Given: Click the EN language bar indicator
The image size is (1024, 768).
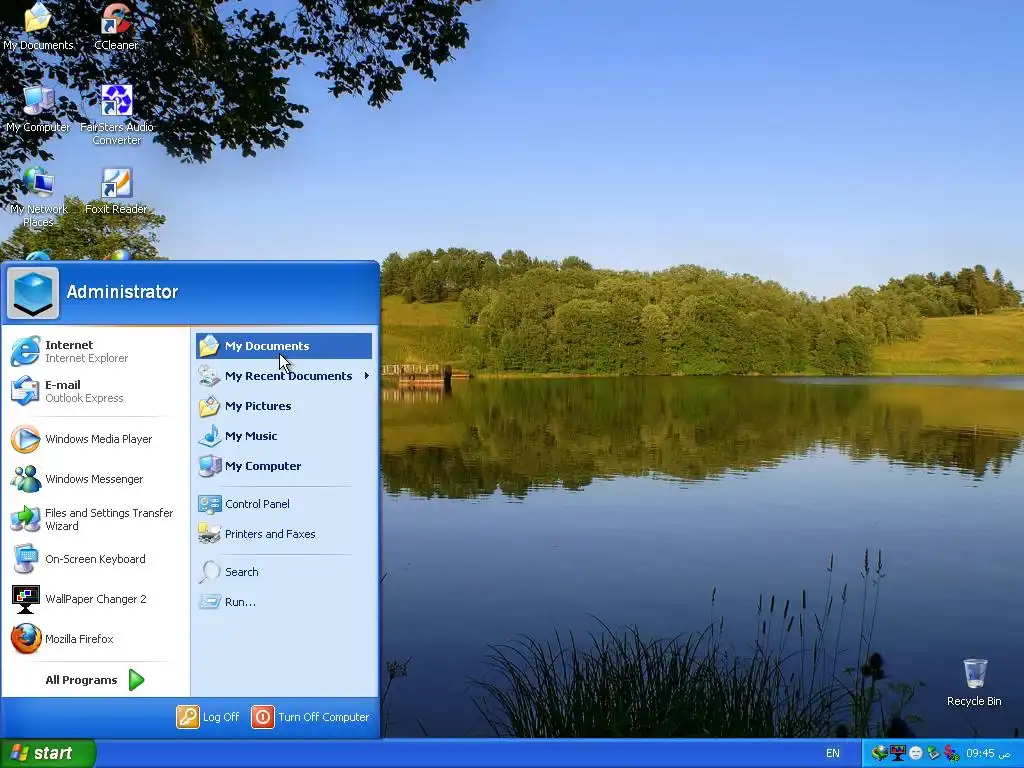Looking at the screenshot, I should pyautogui.click(x=833, y=753).
